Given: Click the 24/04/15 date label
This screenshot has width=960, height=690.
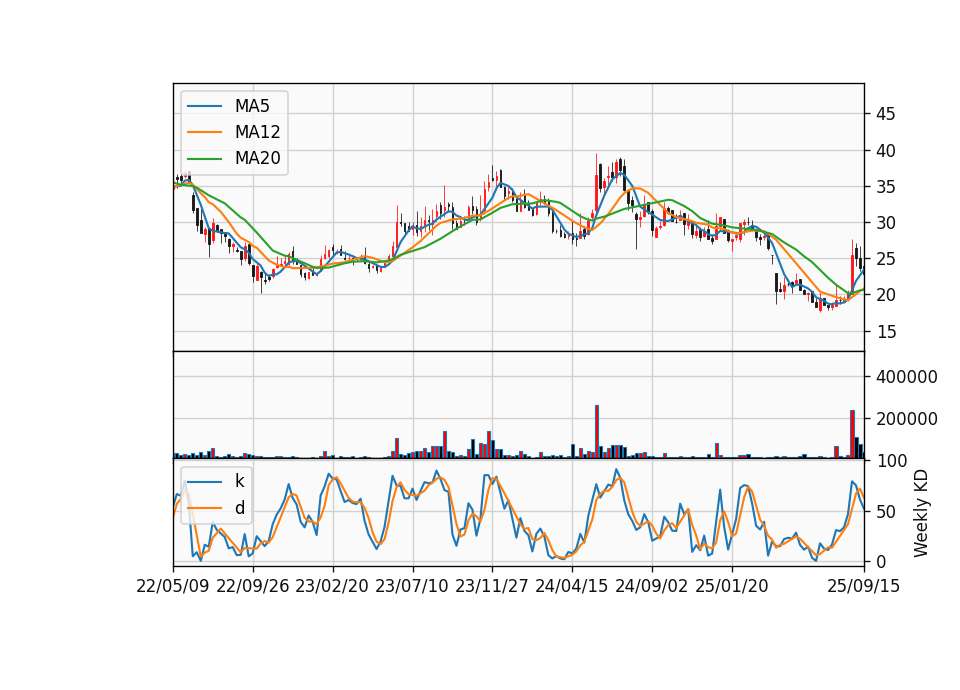Looking at the screenshot, I should click(x=572, y=587).
